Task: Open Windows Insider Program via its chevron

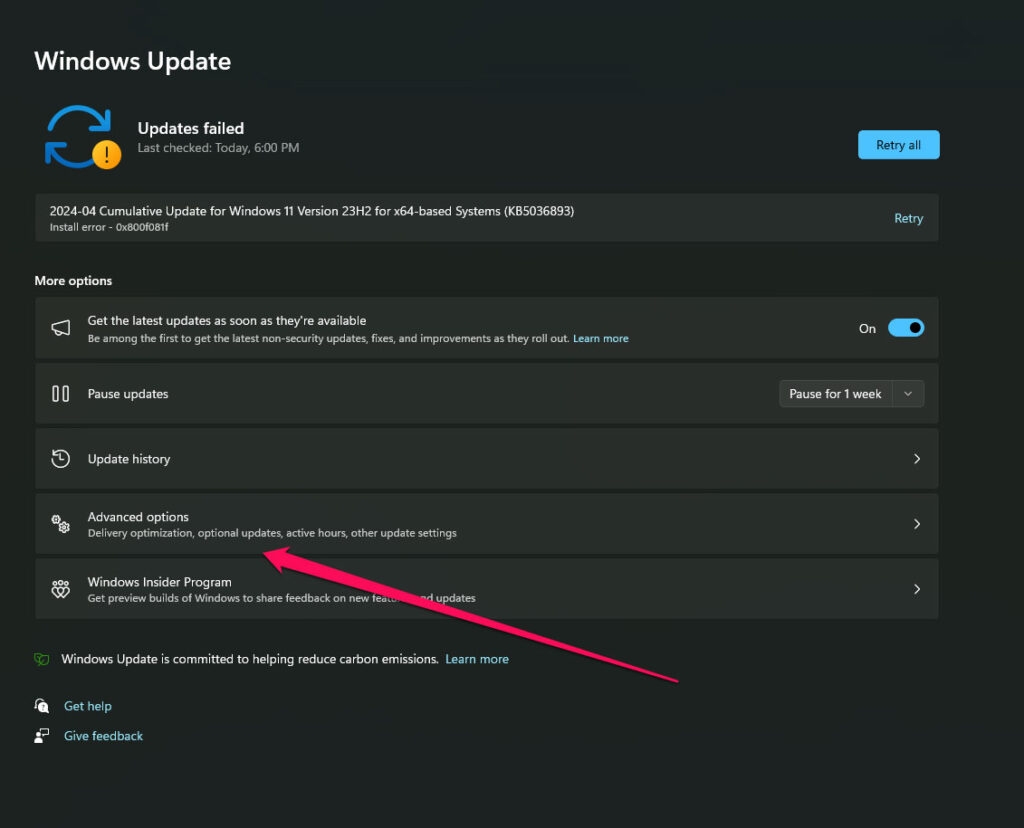Action: (917, 589)
